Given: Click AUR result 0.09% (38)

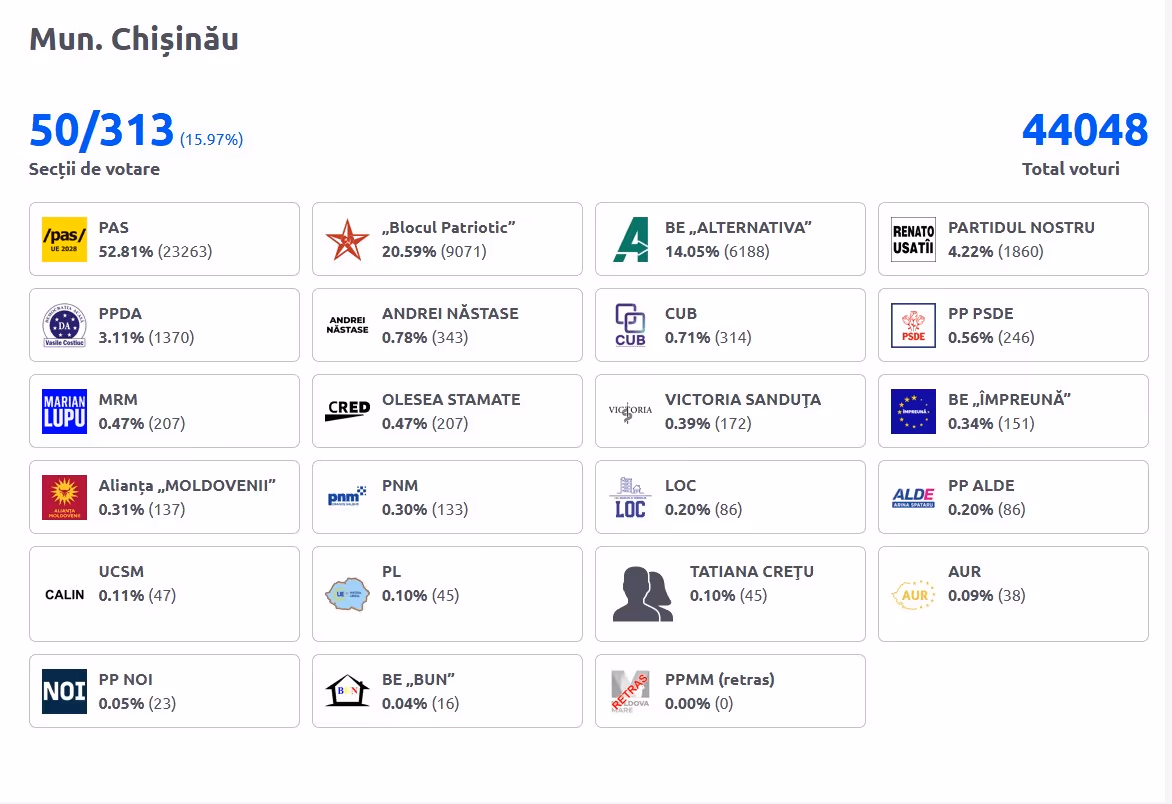Looking at the screenshot, I should coord(987,596).
